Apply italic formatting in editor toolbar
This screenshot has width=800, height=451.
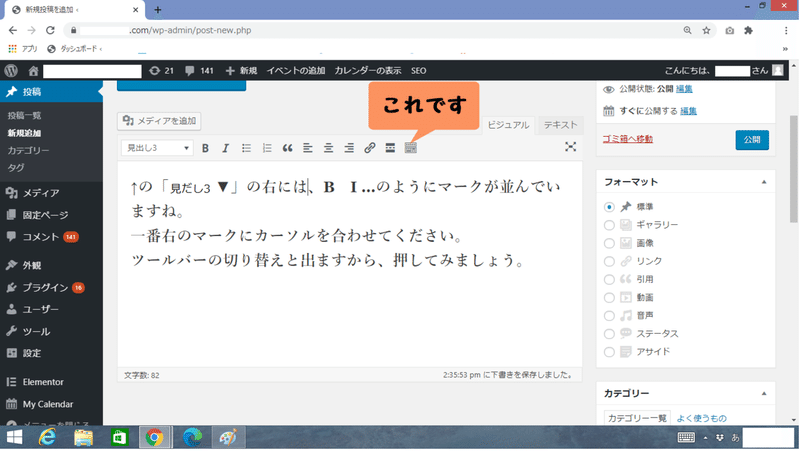[x=226, y=148]
